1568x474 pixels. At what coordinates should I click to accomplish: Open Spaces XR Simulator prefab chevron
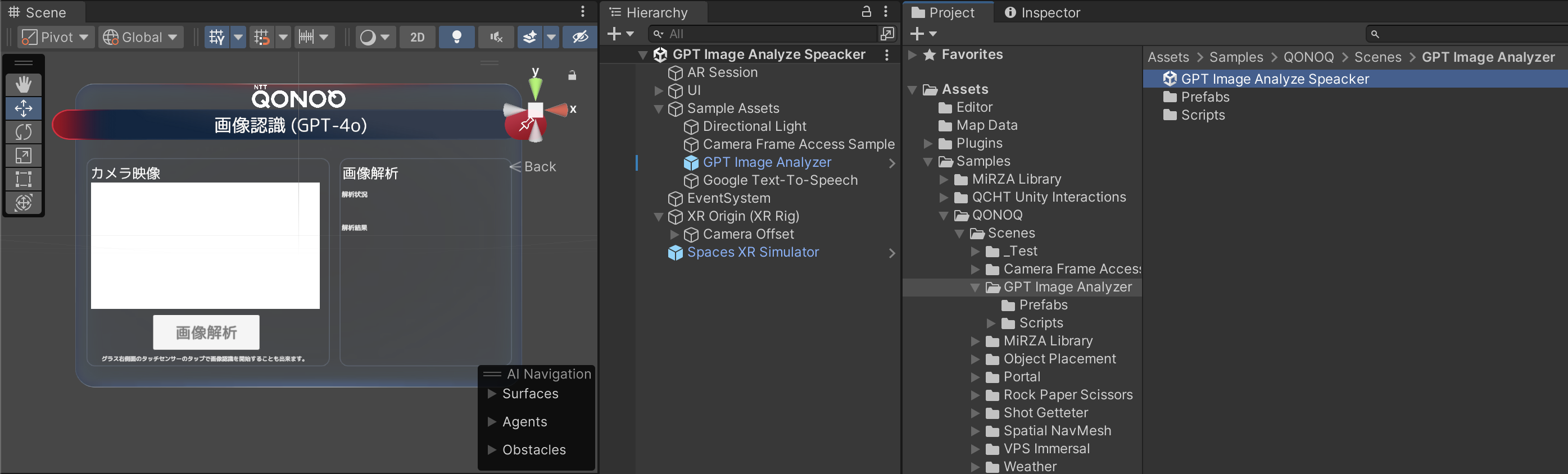892,253
